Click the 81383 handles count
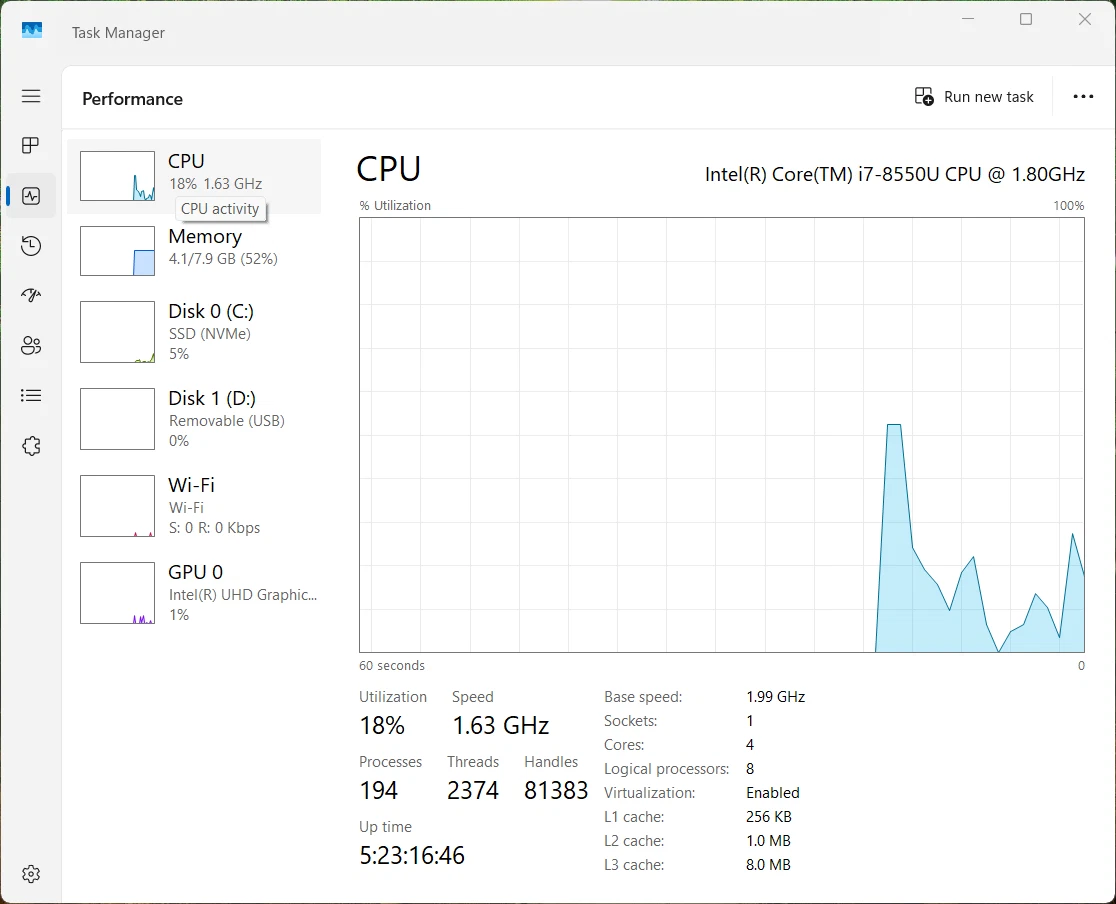This screenshot has height=904, width=1116. (x=556, y=790)
